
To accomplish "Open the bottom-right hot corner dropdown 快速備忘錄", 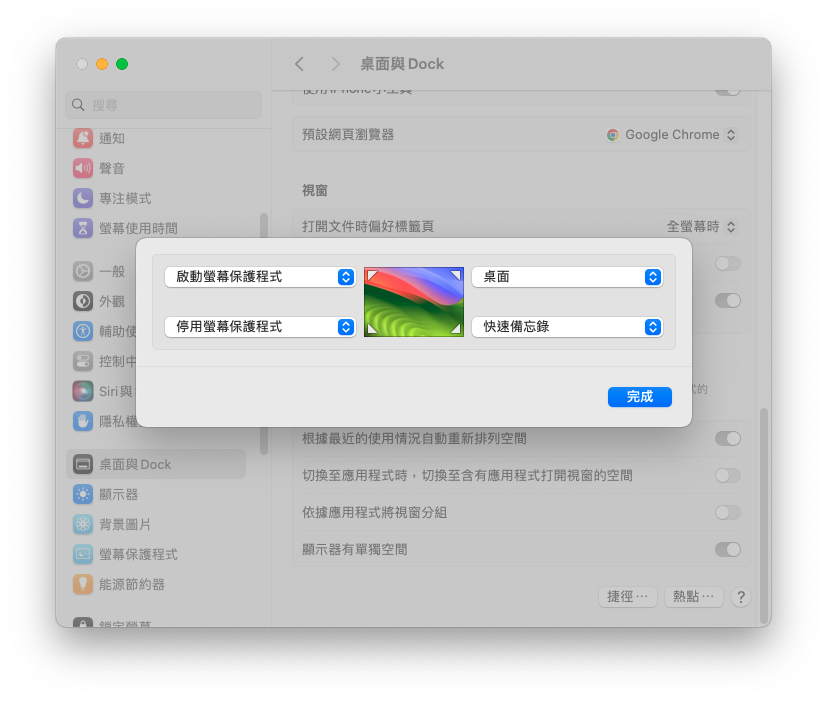I will 567,327.
